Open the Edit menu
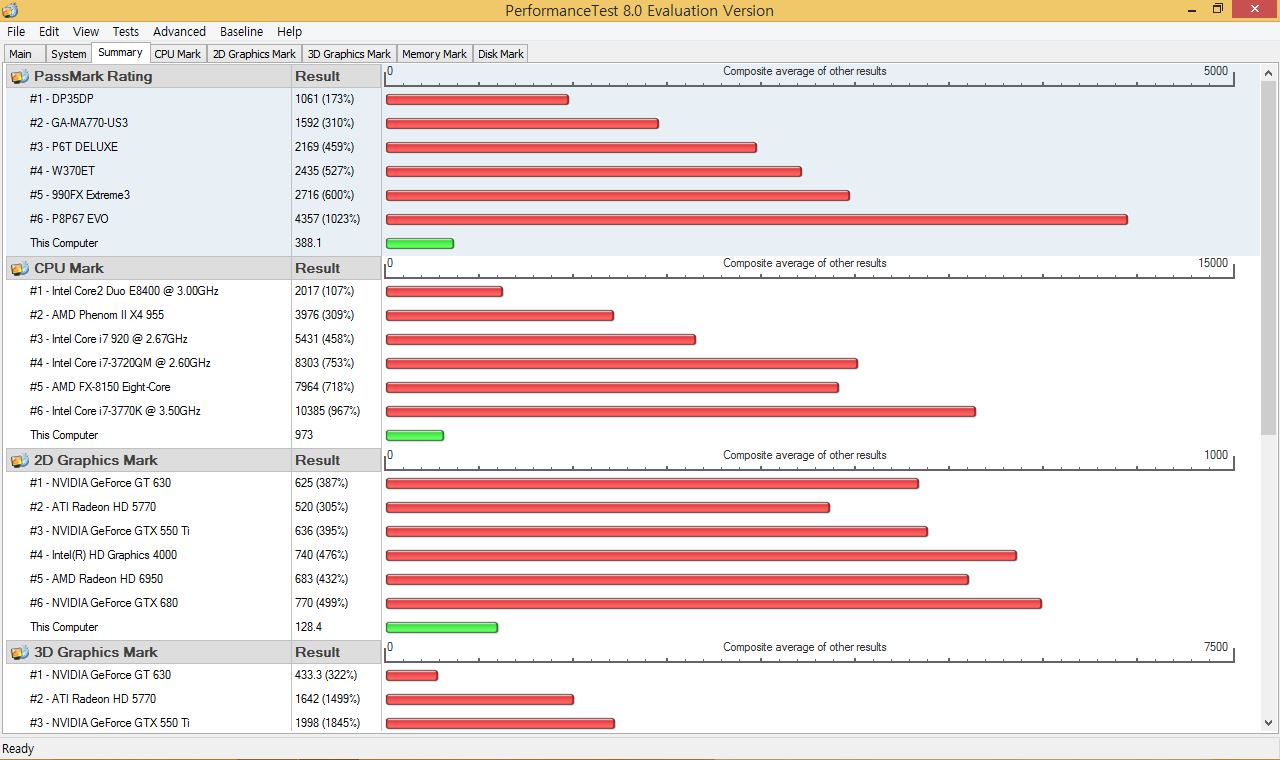 tap(49, 32)
